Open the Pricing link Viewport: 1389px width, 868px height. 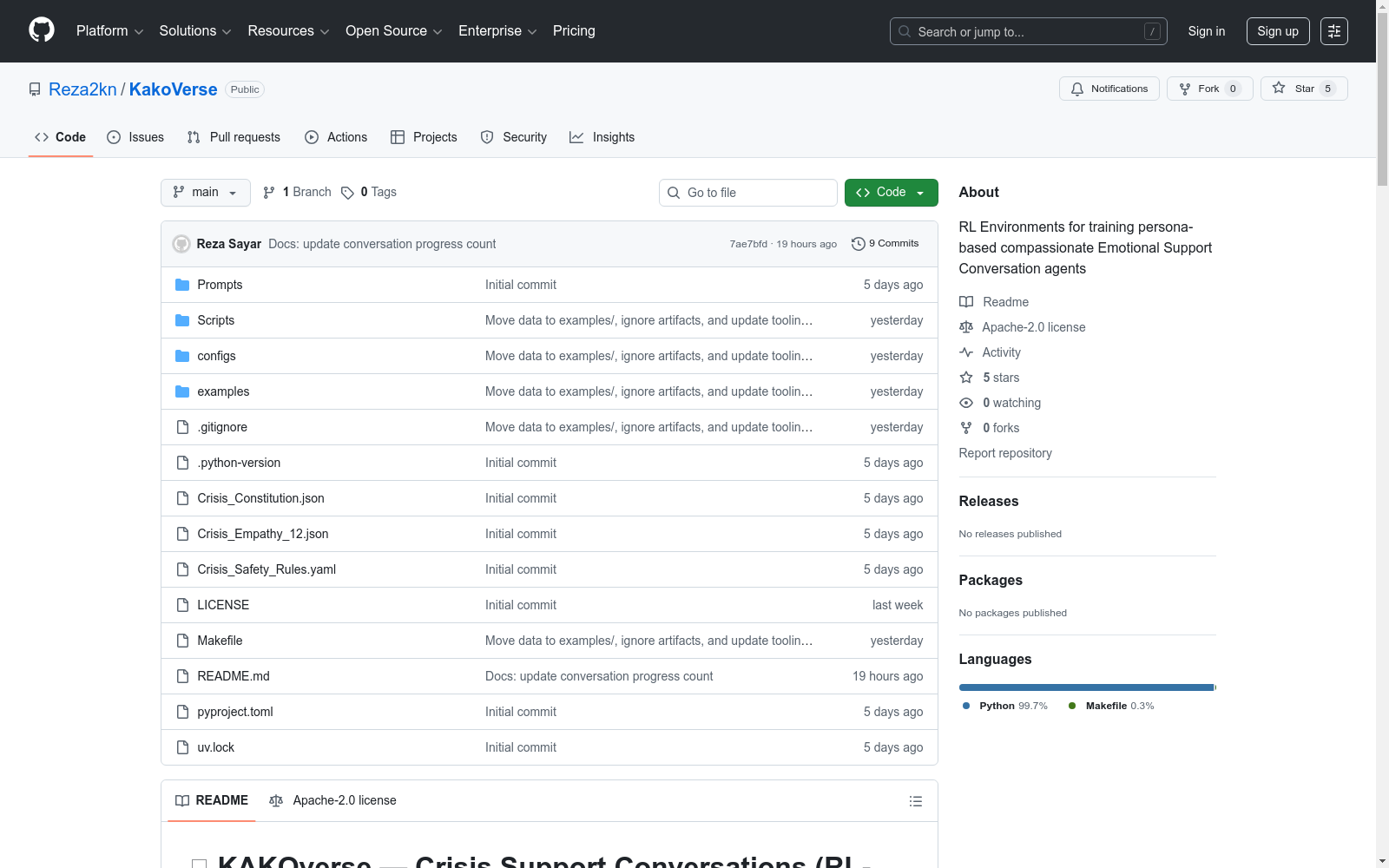point(574,31)
